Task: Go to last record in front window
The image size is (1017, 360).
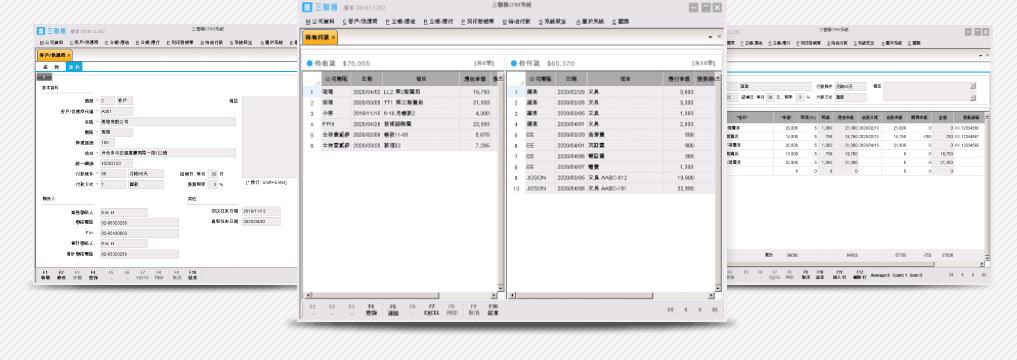Action: pyautogui.click(x=715, y=310)
